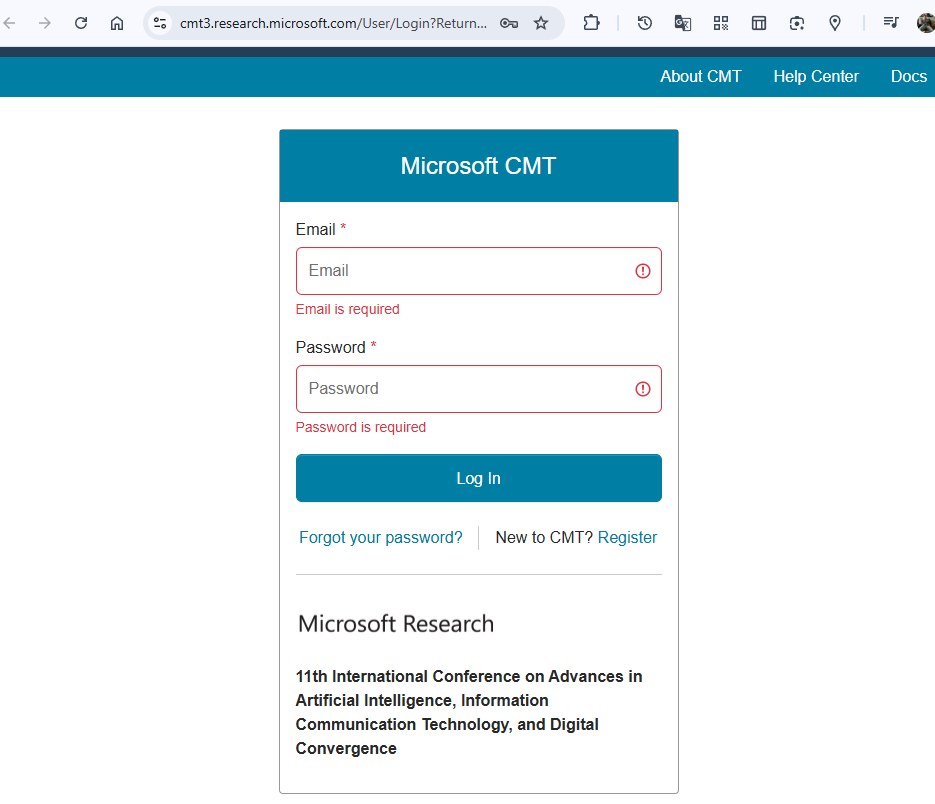
Task: Open the extensions puzzle icon
Action: [x=591, y=23]
